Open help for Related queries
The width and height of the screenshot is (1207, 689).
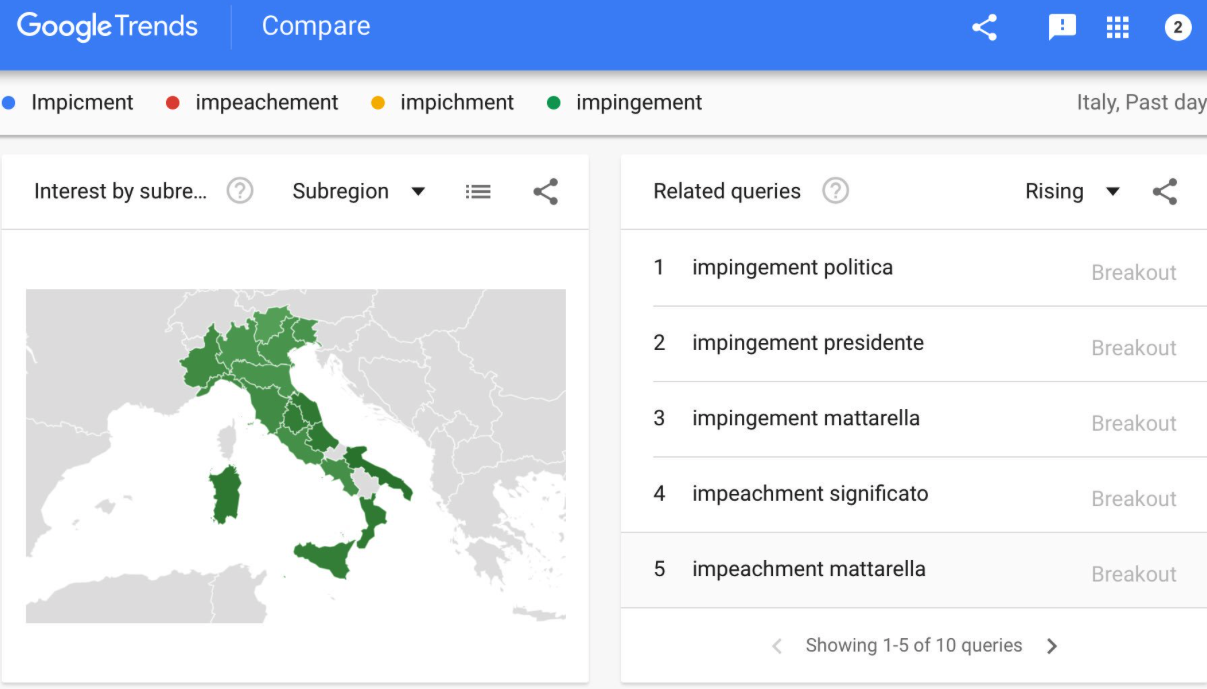[835, 191]
